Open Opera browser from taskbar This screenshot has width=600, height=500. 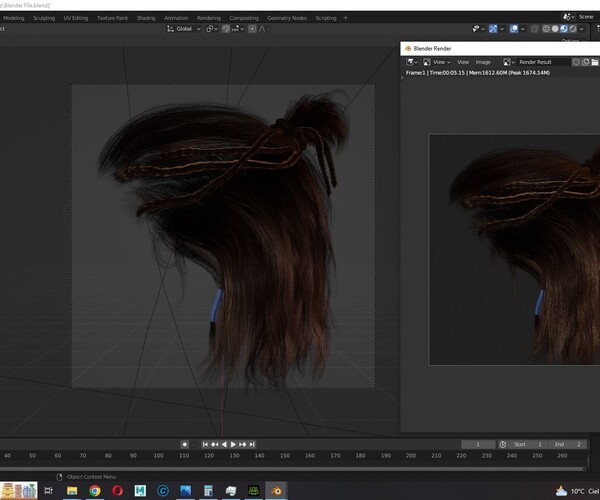tap(117, 490)
